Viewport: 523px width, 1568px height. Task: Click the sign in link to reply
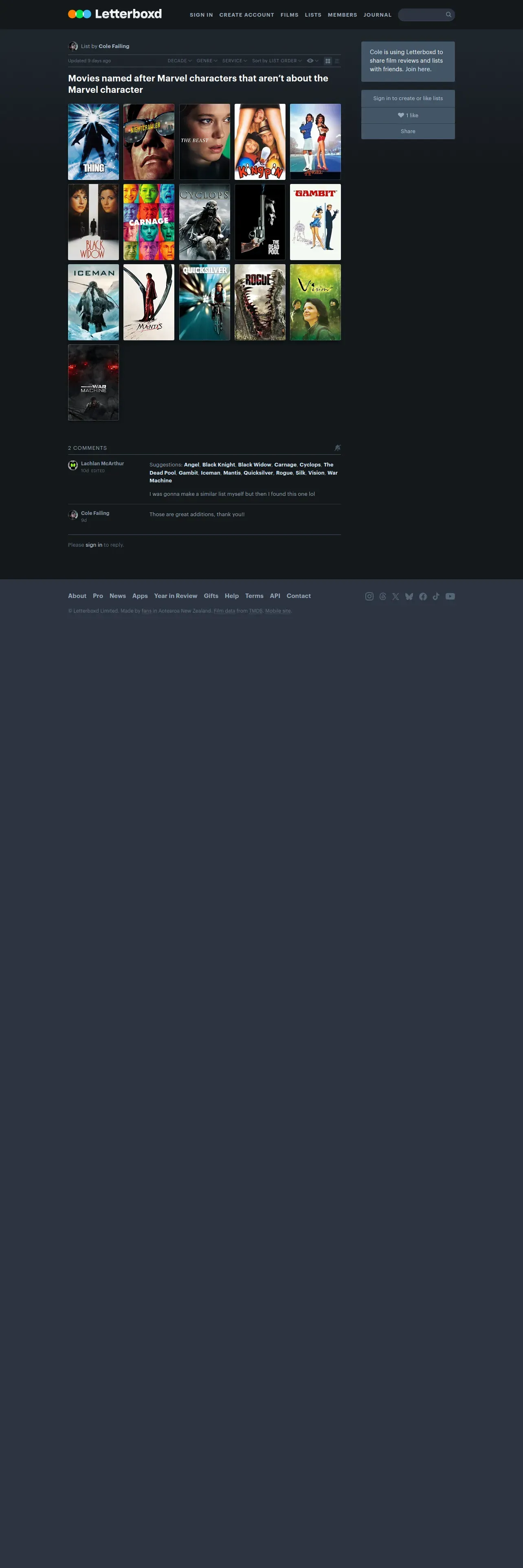[94, 545]
